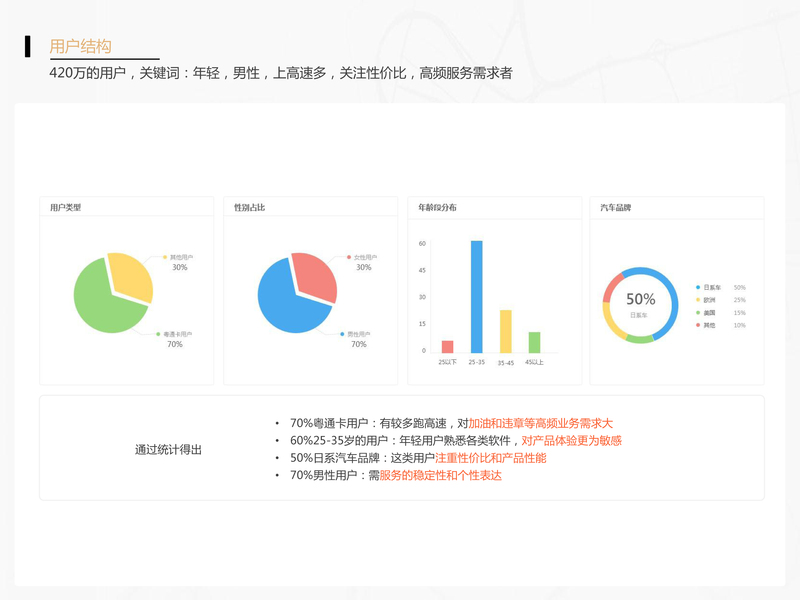800x600 pixels.
Task: Select the subtitle line starting with 420万的用户
Action: point(281,73)
